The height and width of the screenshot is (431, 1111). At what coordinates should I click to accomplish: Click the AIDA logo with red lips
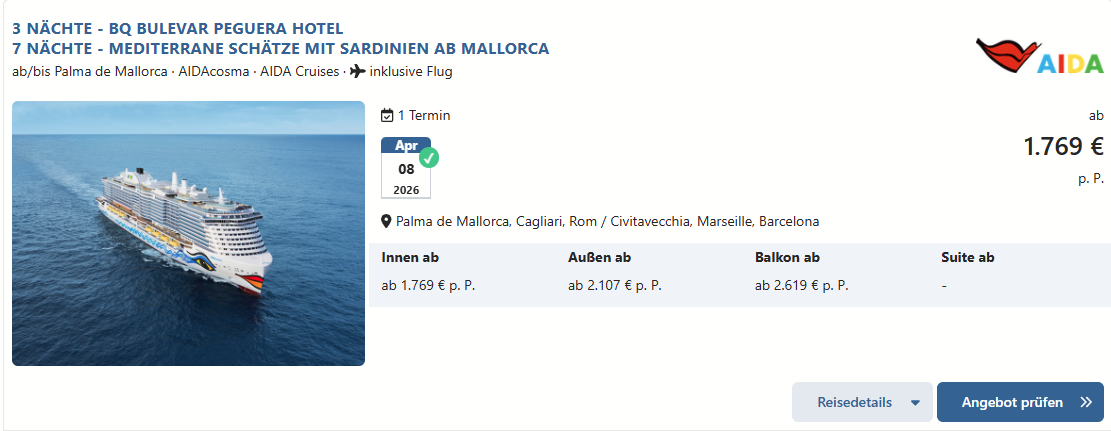pos(1039,56)
